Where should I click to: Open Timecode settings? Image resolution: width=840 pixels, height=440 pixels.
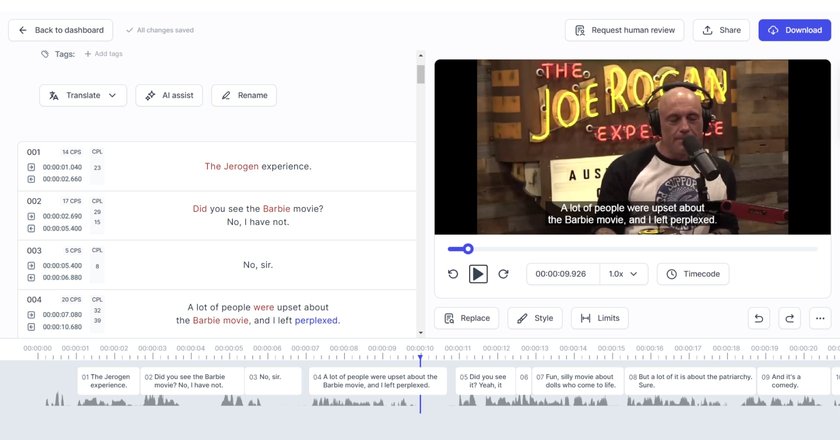pyautogui.click(x=693, y=274)
